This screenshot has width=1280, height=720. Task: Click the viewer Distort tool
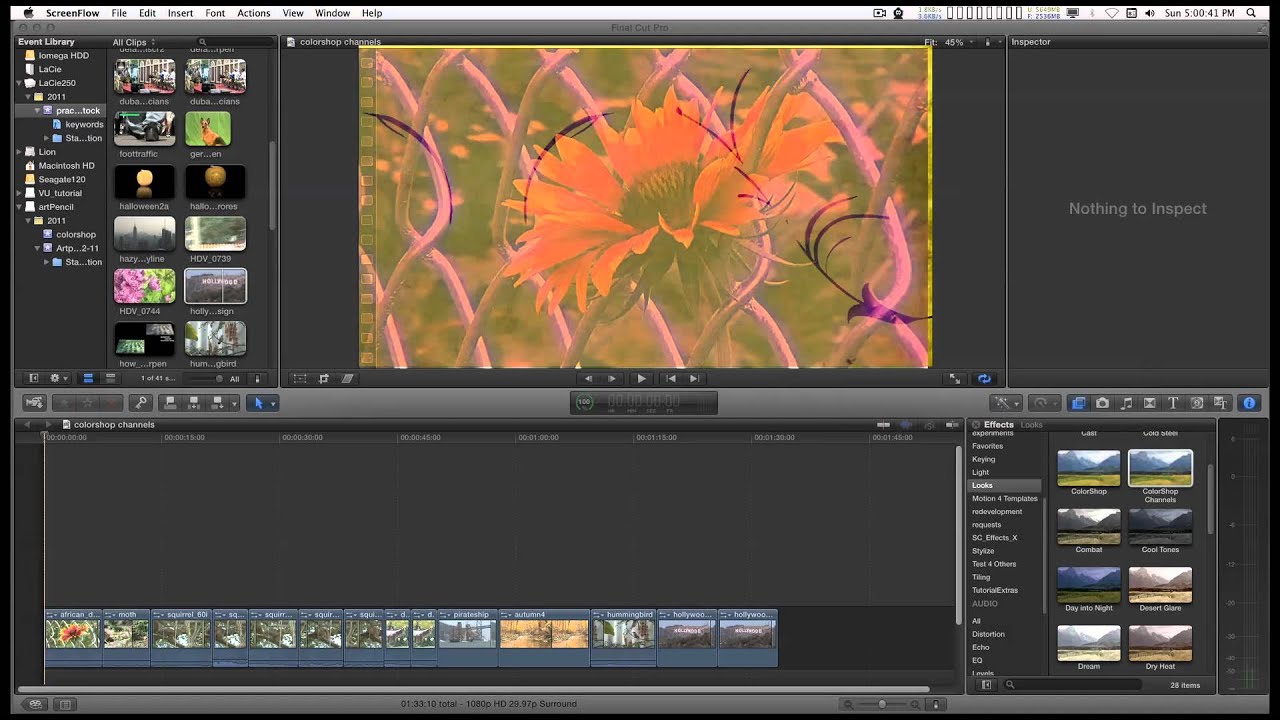point(347,379)
